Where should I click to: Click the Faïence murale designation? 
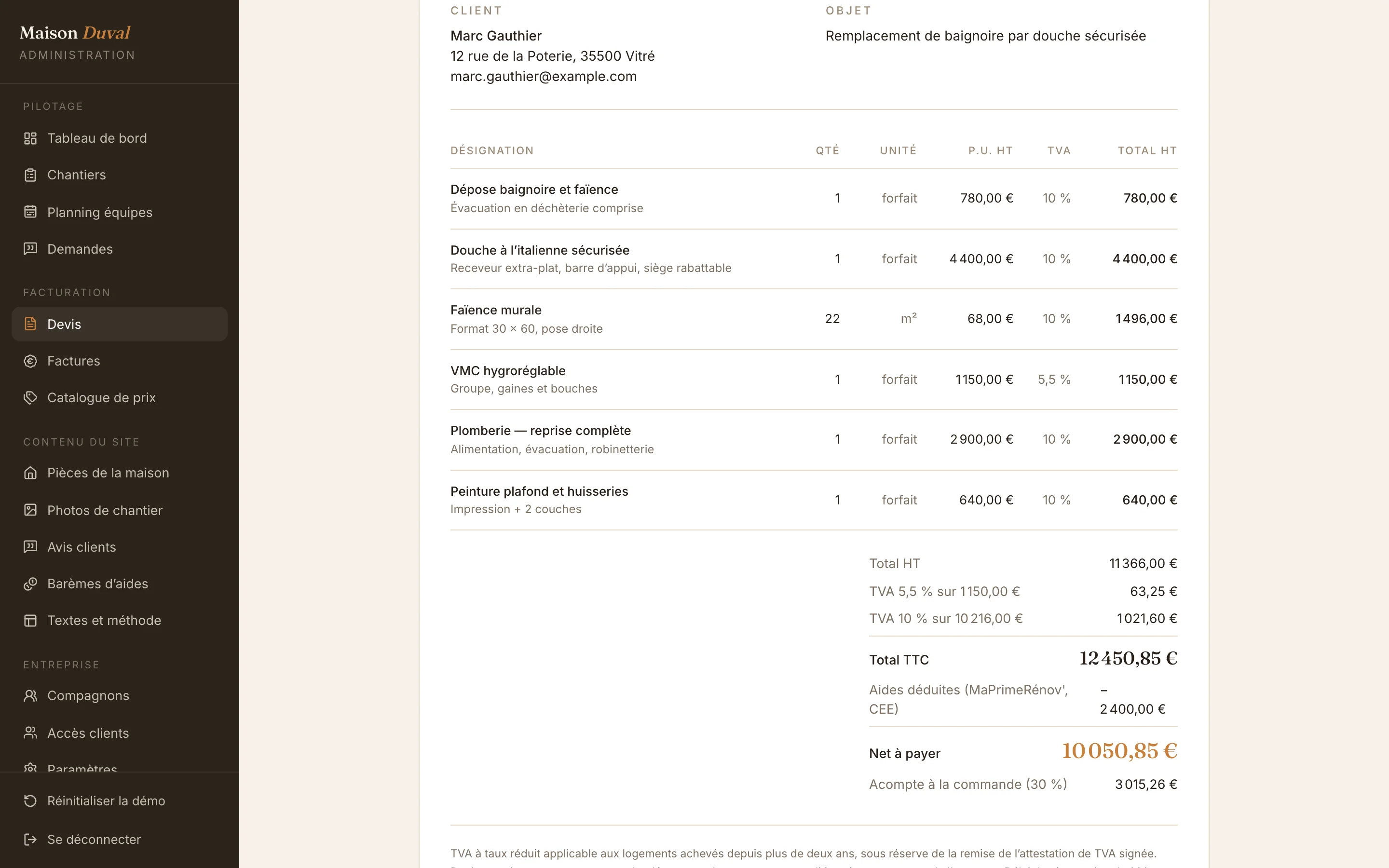[496, 310]
